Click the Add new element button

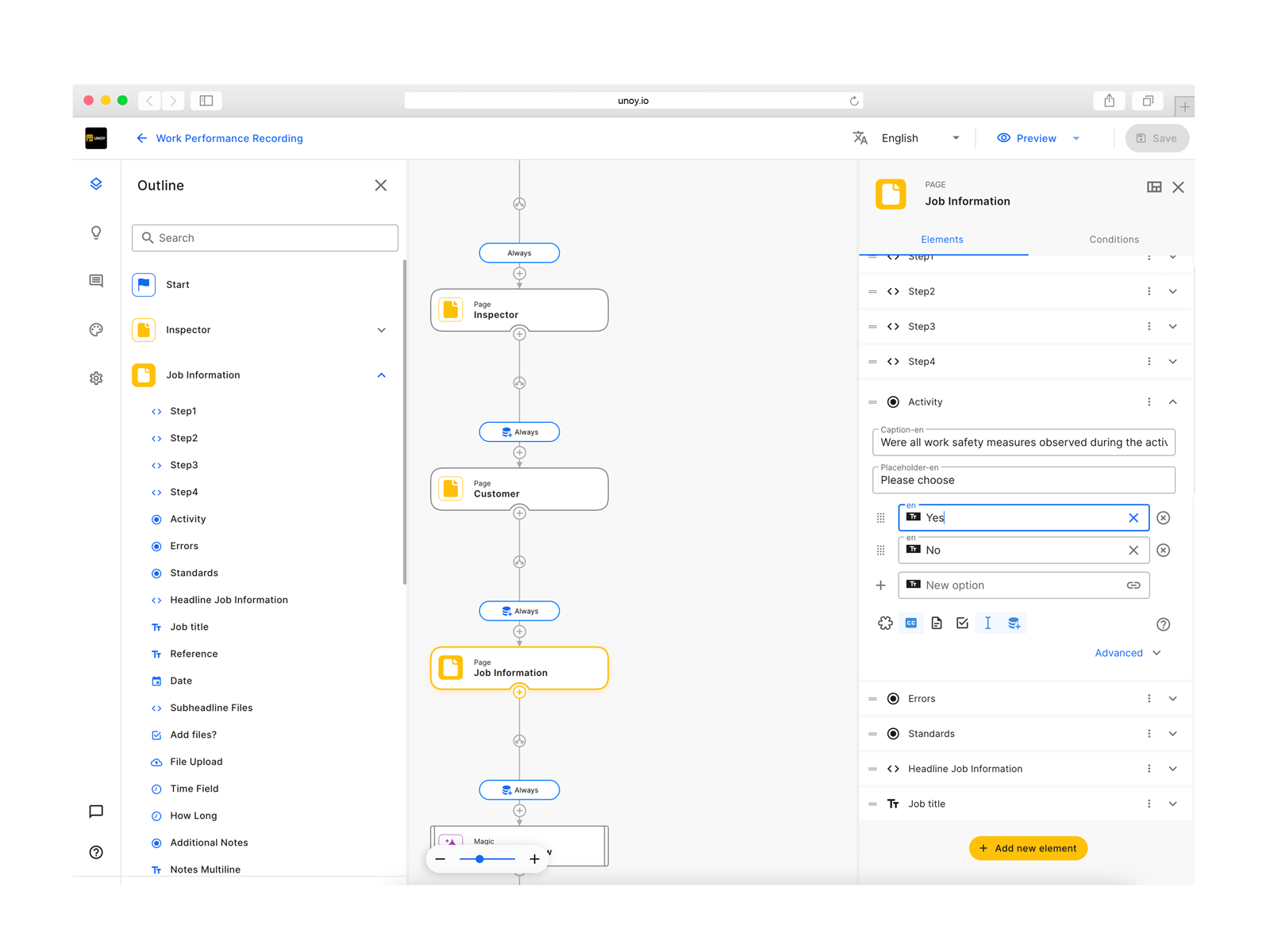(1028, 848)
